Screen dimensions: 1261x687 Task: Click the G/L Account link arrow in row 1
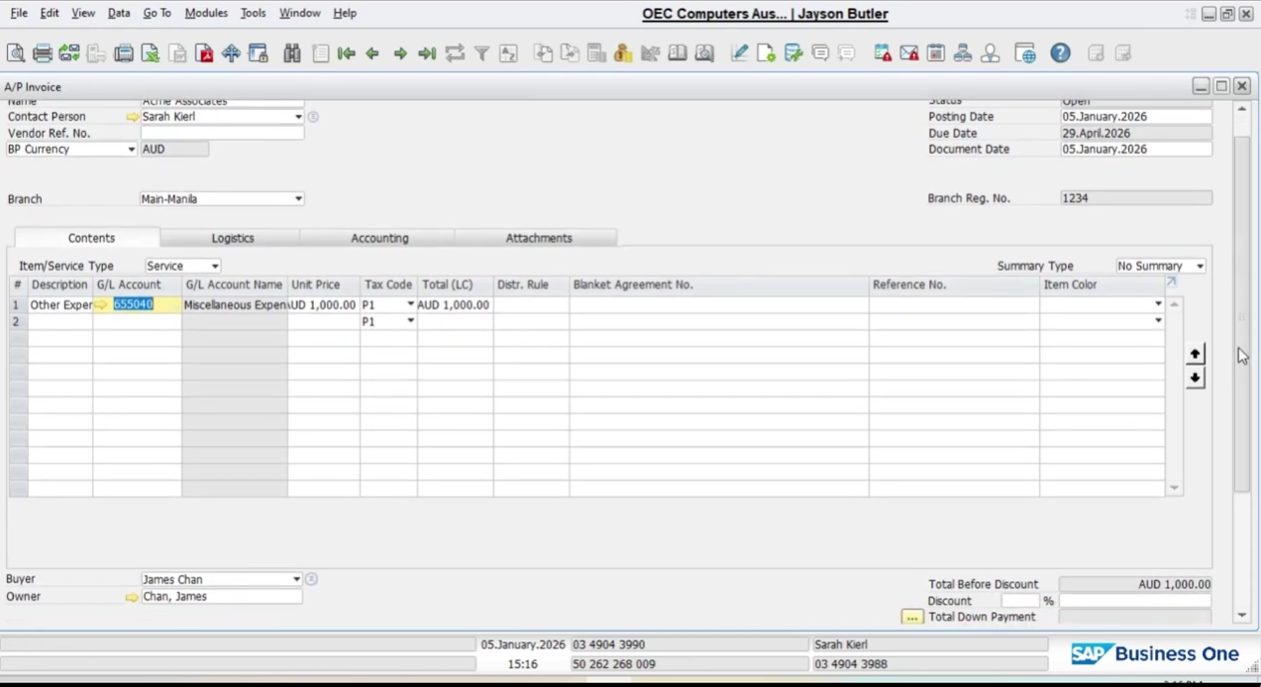pyautogui.click(x=102, y=305)
